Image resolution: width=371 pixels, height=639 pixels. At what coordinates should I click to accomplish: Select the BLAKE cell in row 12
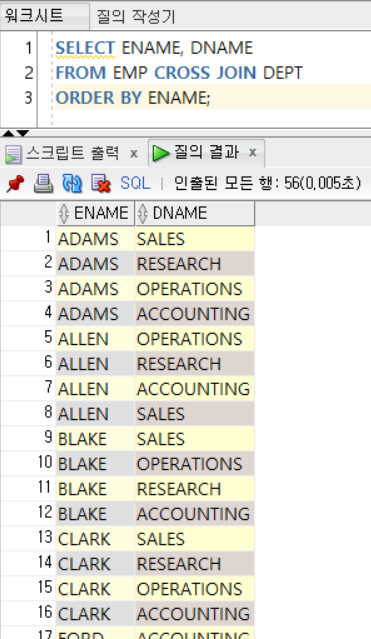tap(95, 514)
